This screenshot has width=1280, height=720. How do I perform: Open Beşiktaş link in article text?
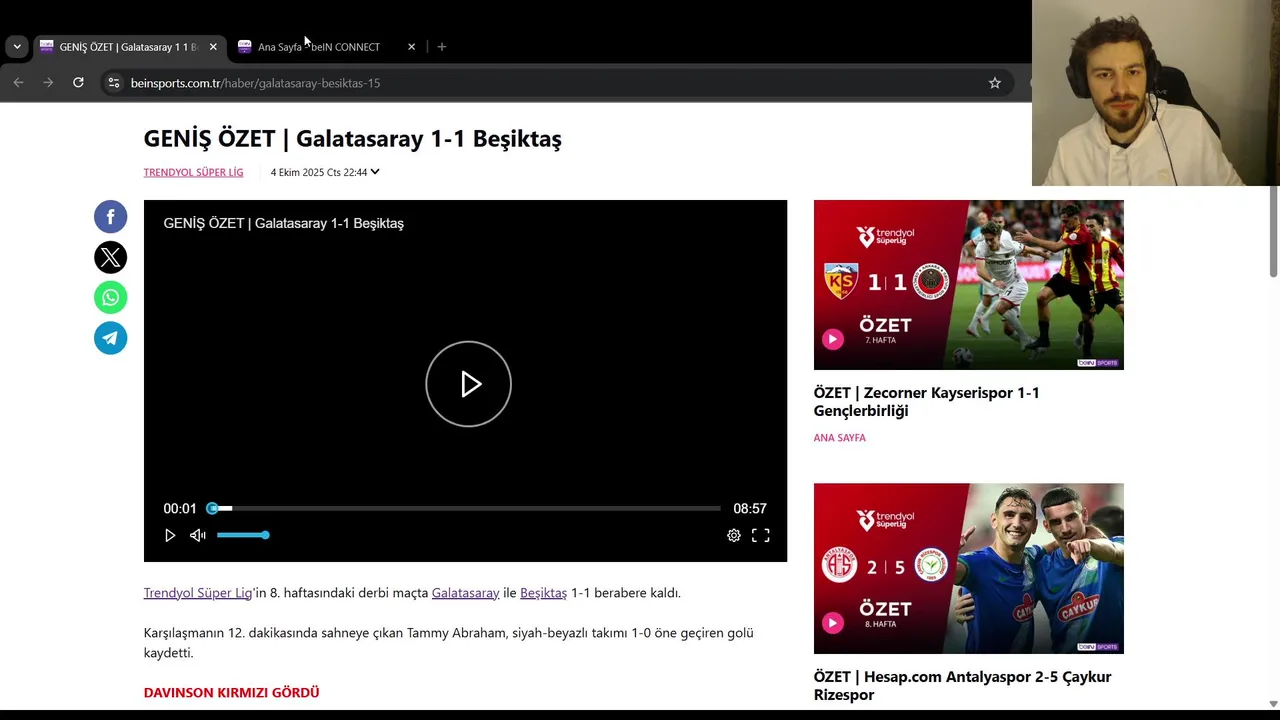click(543, 593)
